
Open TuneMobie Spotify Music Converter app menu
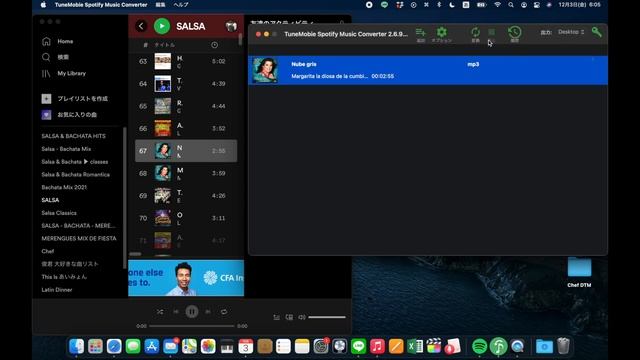pos(101,5)
